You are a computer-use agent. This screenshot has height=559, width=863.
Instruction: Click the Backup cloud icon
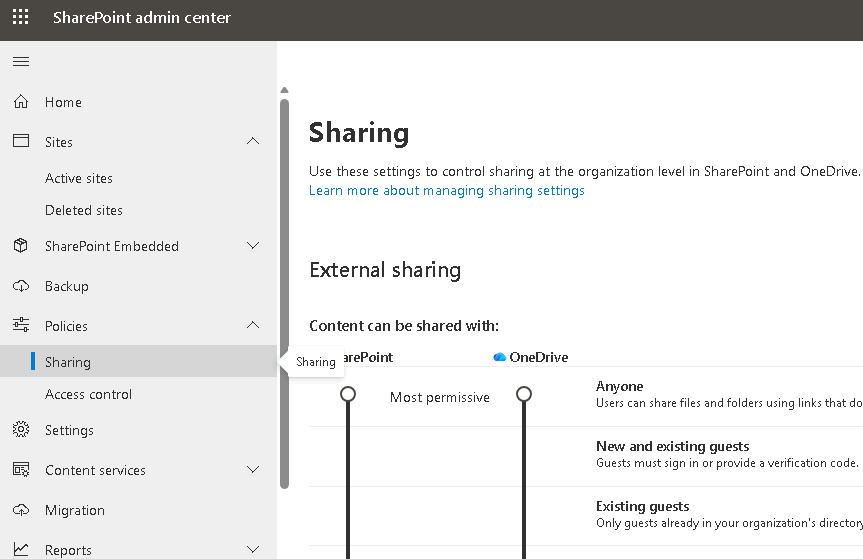point(21,286)
